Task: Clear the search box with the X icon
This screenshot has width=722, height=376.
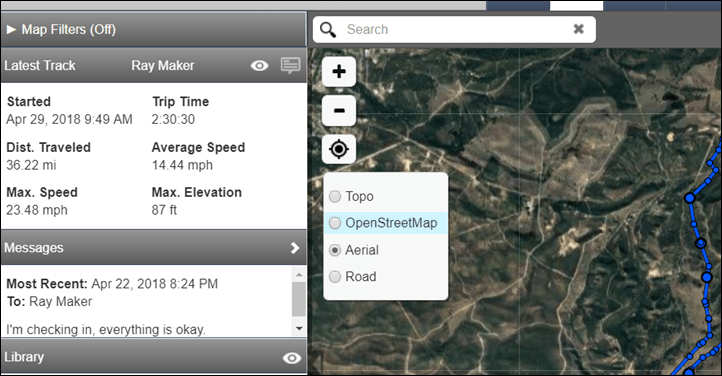Action: pos(578,29)
